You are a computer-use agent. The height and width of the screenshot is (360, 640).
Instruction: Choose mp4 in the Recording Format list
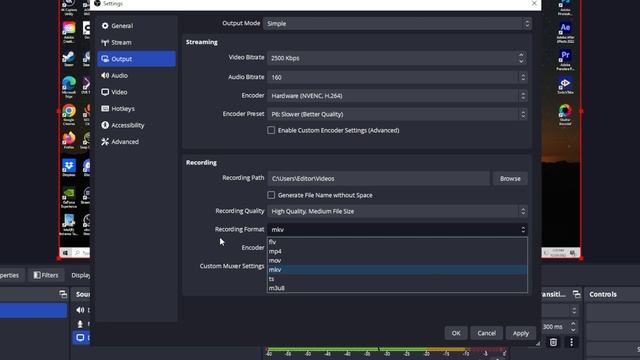[x=397, y=251]
